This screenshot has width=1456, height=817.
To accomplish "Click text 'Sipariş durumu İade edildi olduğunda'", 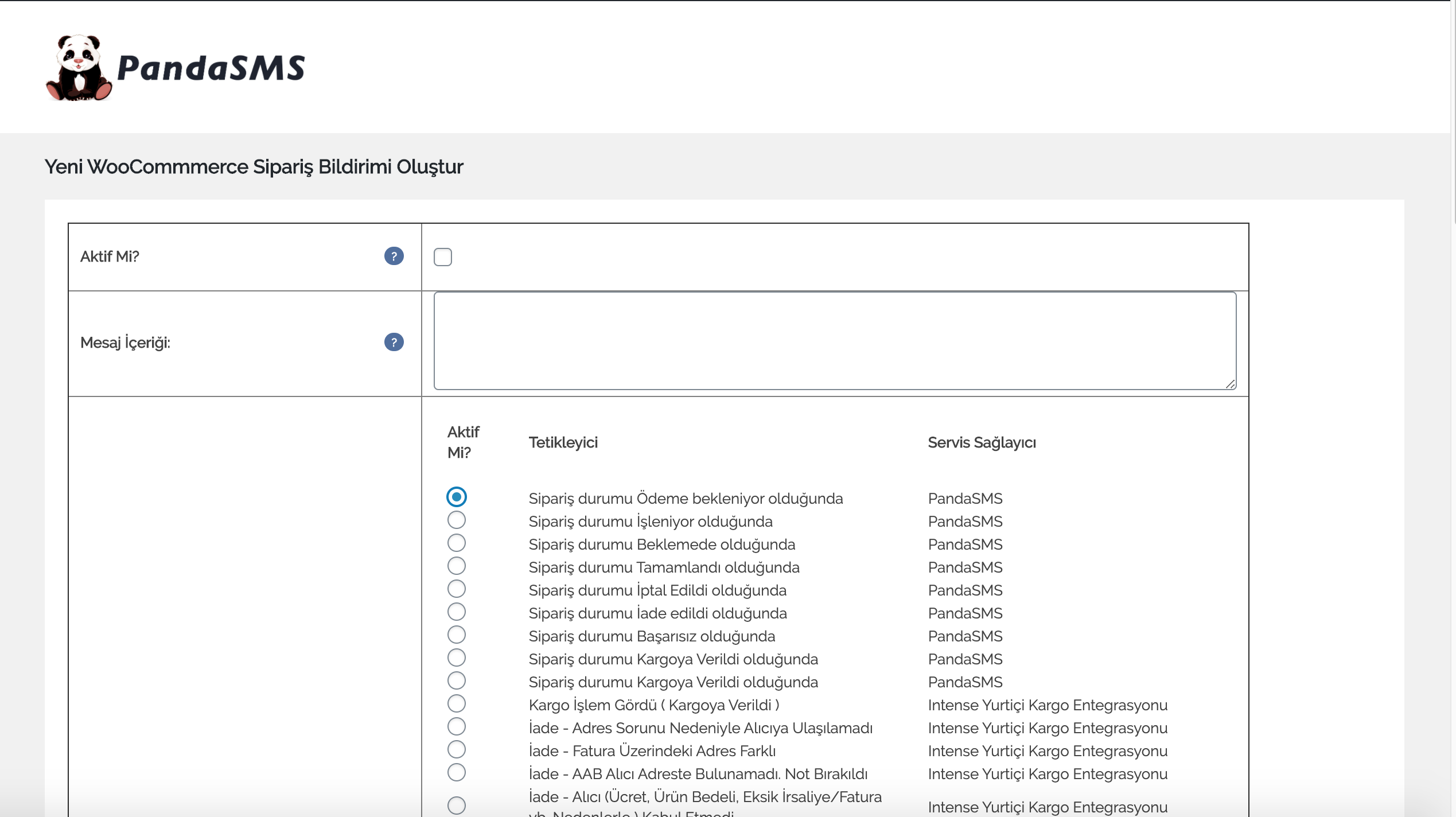I will pos(657,613).
